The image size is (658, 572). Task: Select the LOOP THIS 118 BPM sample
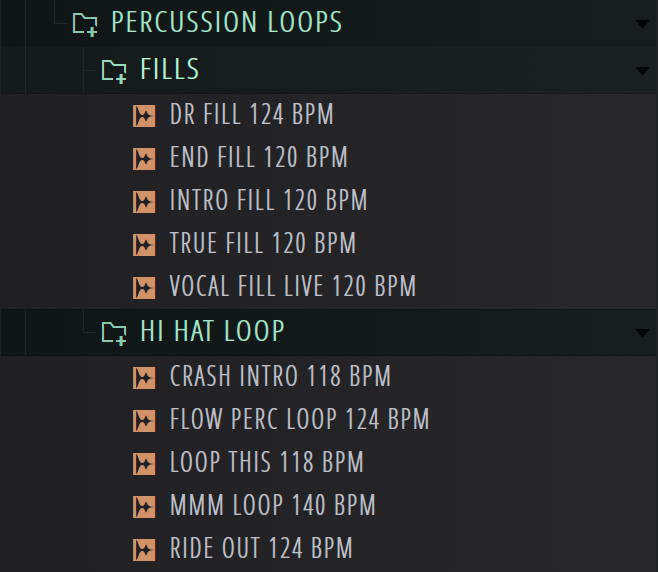point(267,463)
